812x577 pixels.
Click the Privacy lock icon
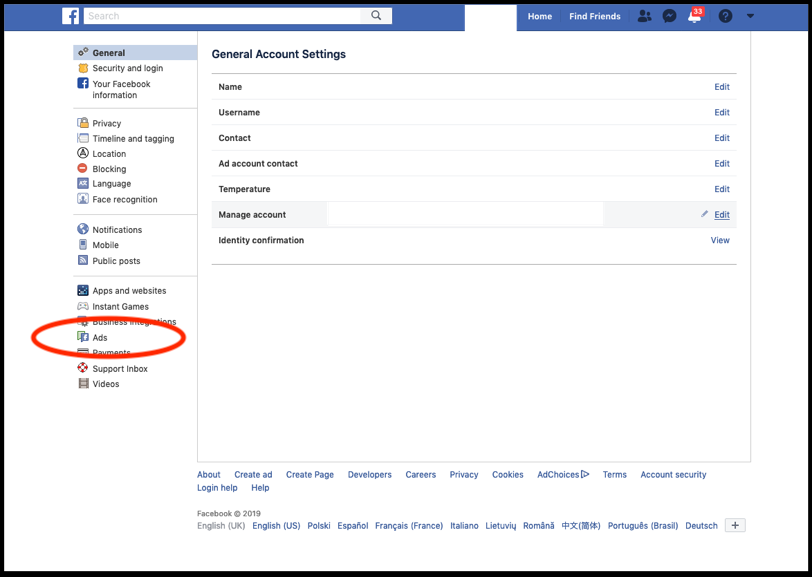(83, 123)
